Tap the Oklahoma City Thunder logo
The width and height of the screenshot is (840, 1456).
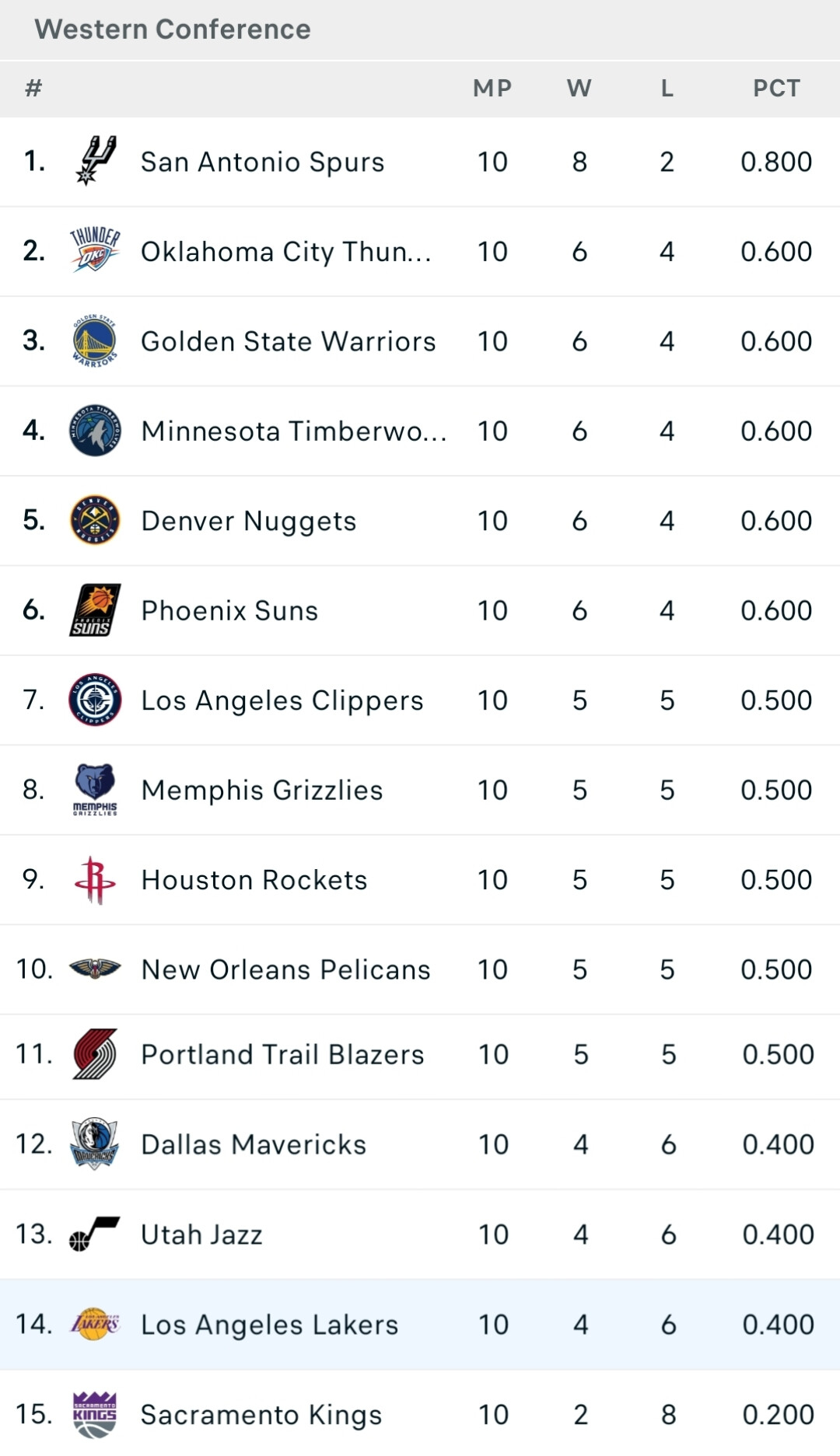[x=95, y=250]
